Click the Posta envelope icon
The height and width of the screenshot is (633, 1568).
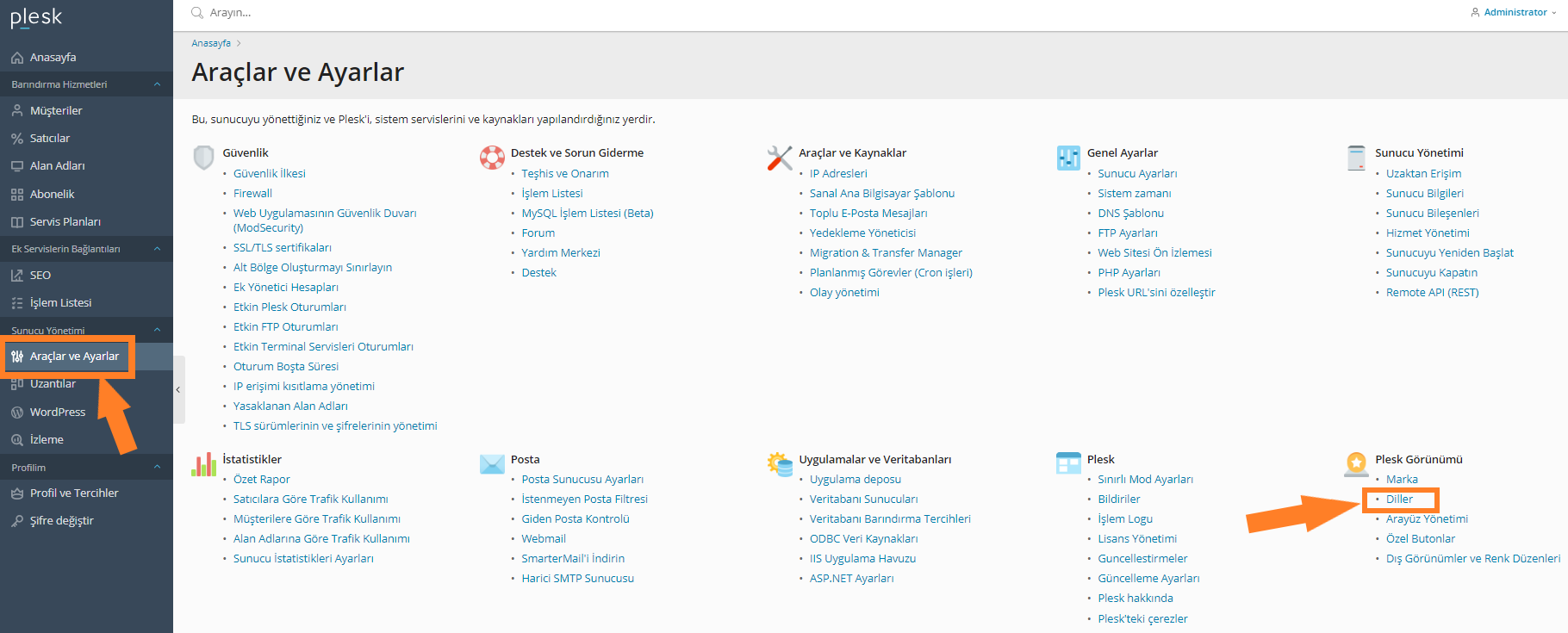[x=492, y=464]
